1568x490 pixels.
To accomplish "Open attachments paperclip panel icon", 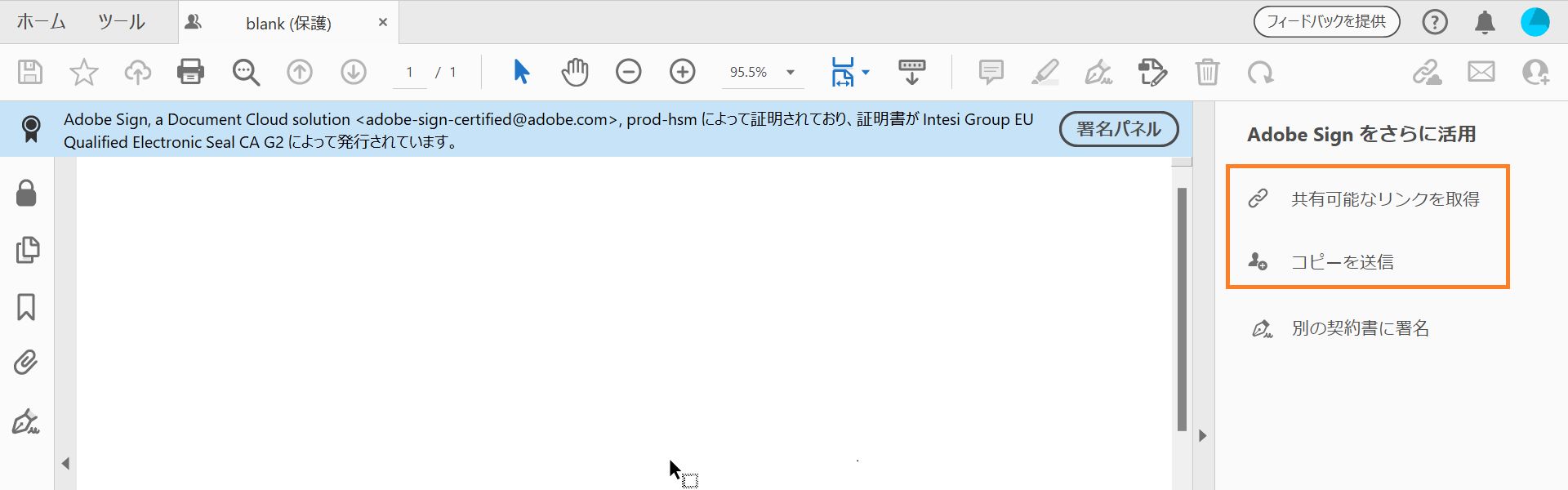I will pos(26,363).
